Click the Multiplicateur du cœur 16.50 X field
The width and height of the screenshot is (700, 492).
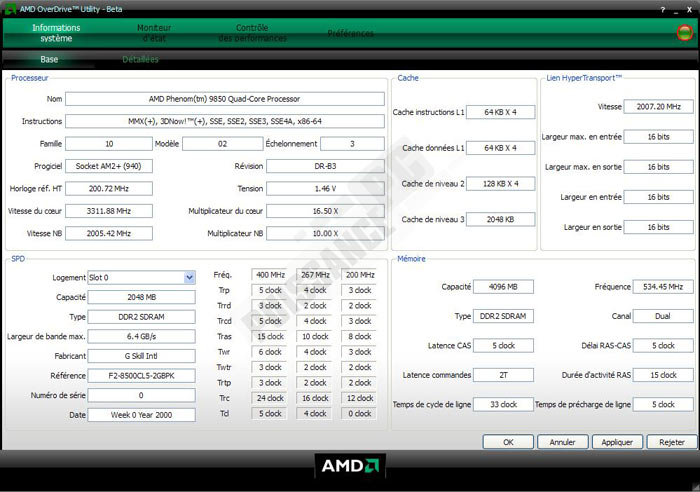pos(325,211)
